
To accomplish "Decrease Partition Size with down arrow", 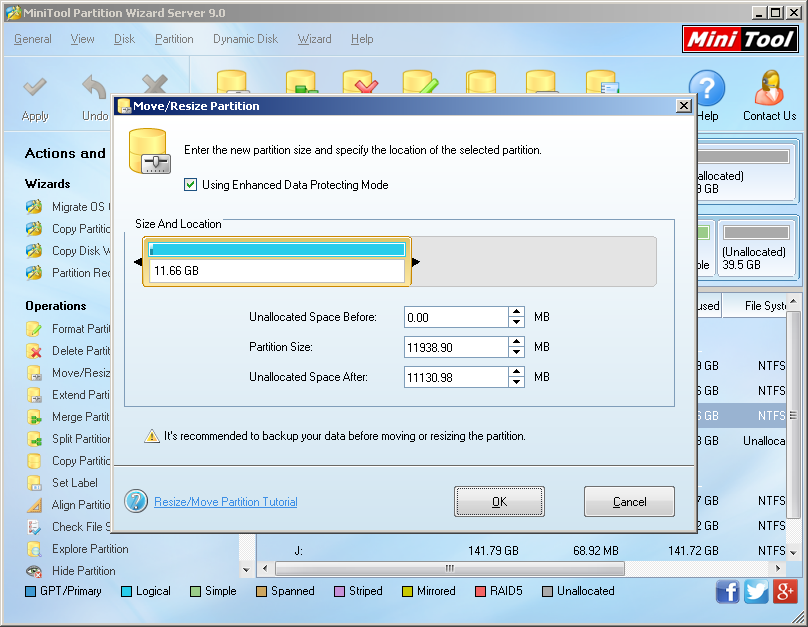I will coord(516,352).
